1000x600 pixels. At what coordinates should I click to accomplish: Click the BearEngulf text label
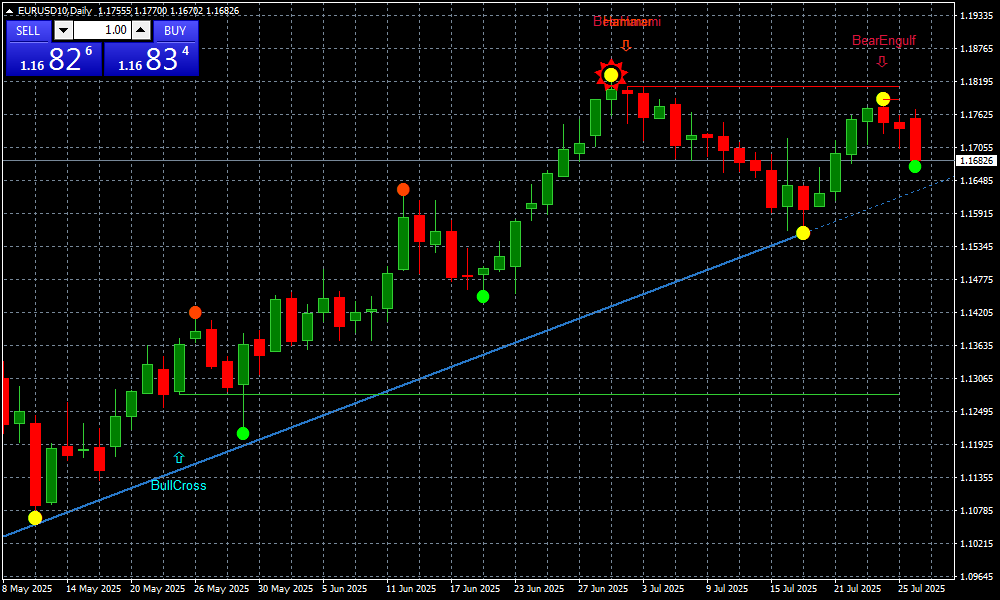[x=883, y=41]
